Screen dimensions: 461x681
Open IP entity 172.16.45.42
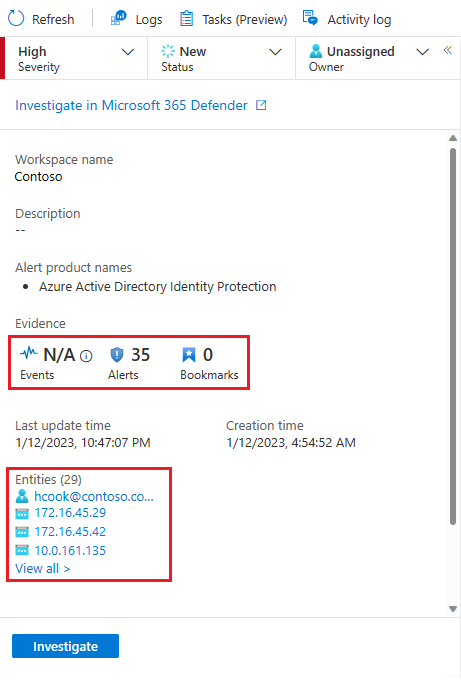point(70,532)
